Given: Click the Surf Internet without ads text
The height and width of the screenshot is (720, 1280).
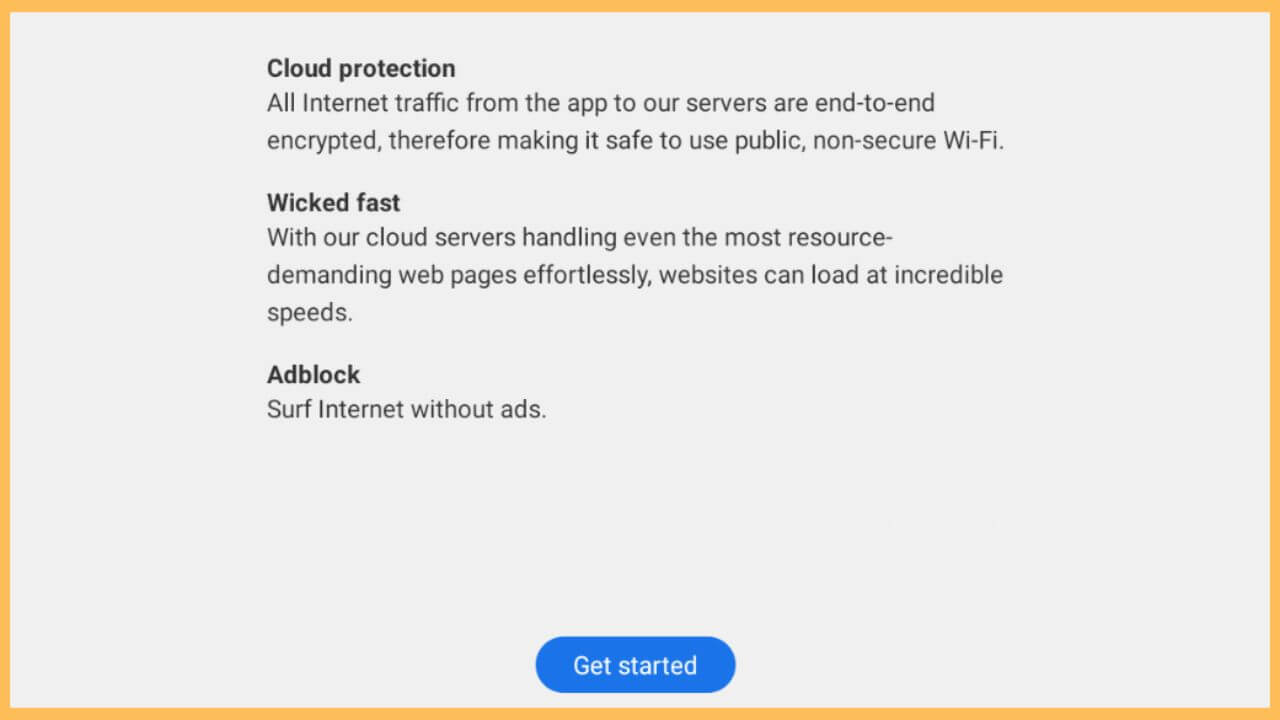Looking at the screenshot, I should (x=406, y=409).
